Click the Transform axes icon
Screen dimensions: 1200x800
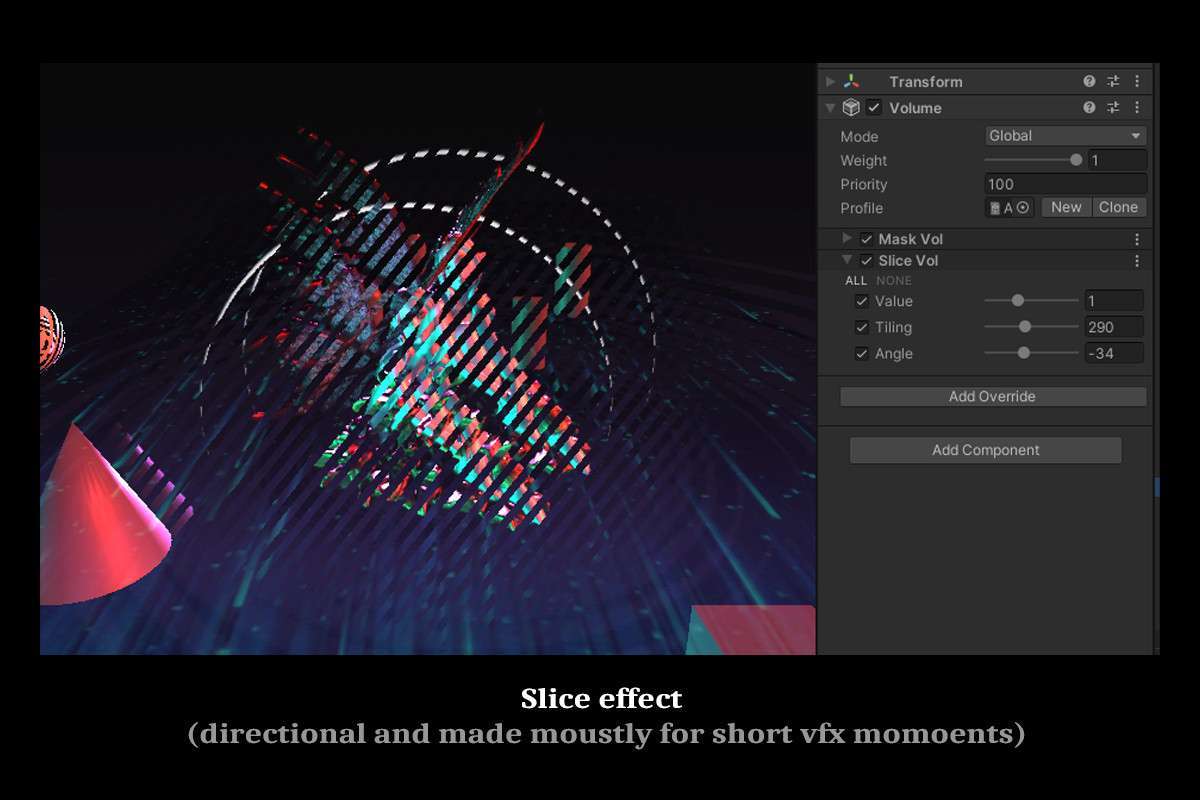point(851,82)
